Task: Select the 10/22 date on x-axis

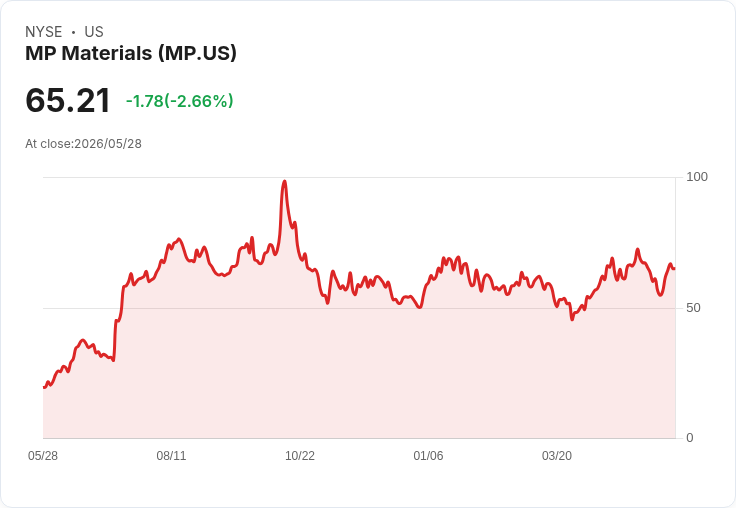Action: (x=300, y=456)
